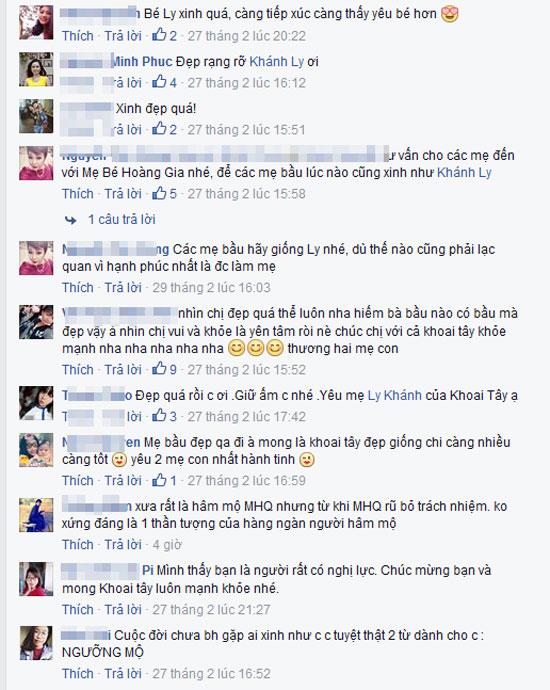Click the thumbs-up icon showing 4 likes

[159, 82]
